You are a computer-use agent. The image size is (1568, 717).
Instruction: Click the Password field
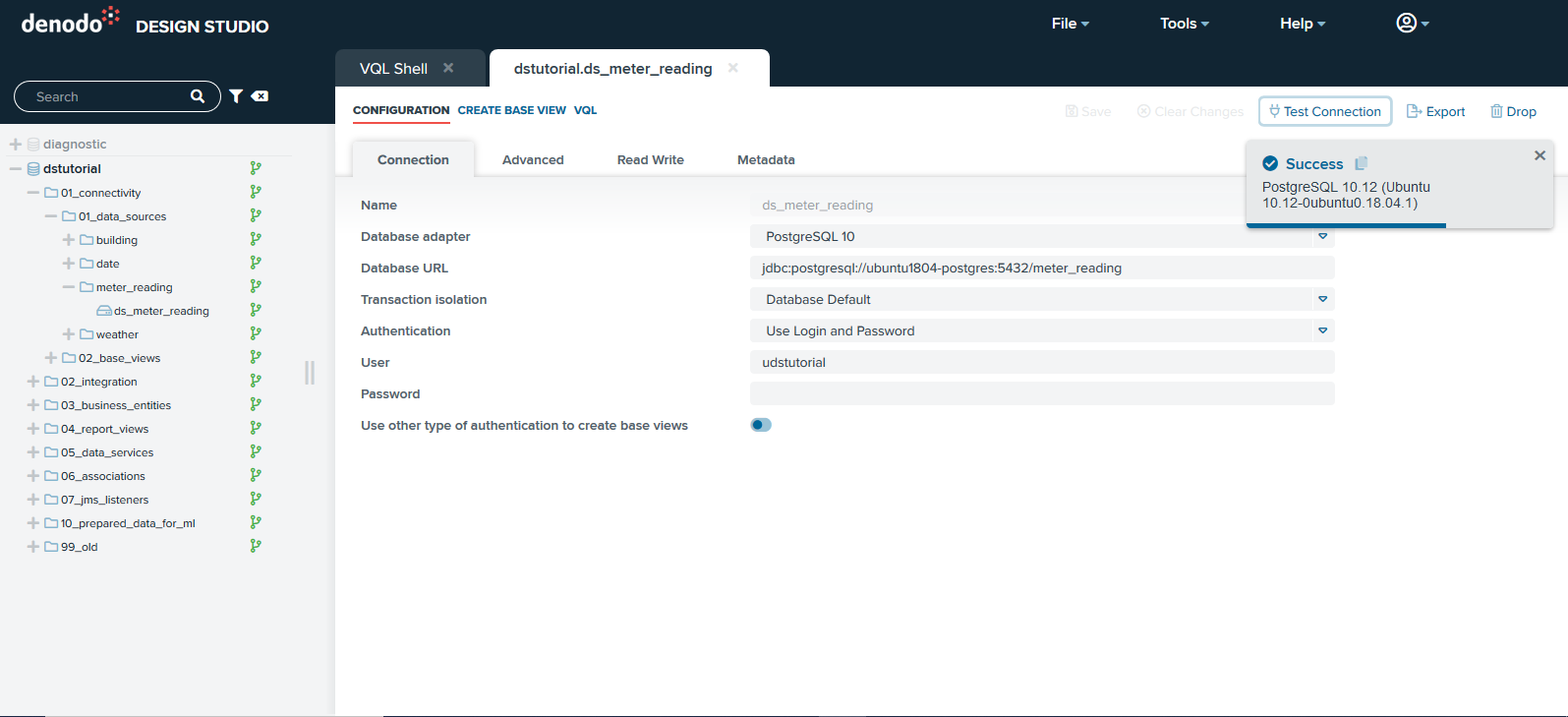point(1042,393)
